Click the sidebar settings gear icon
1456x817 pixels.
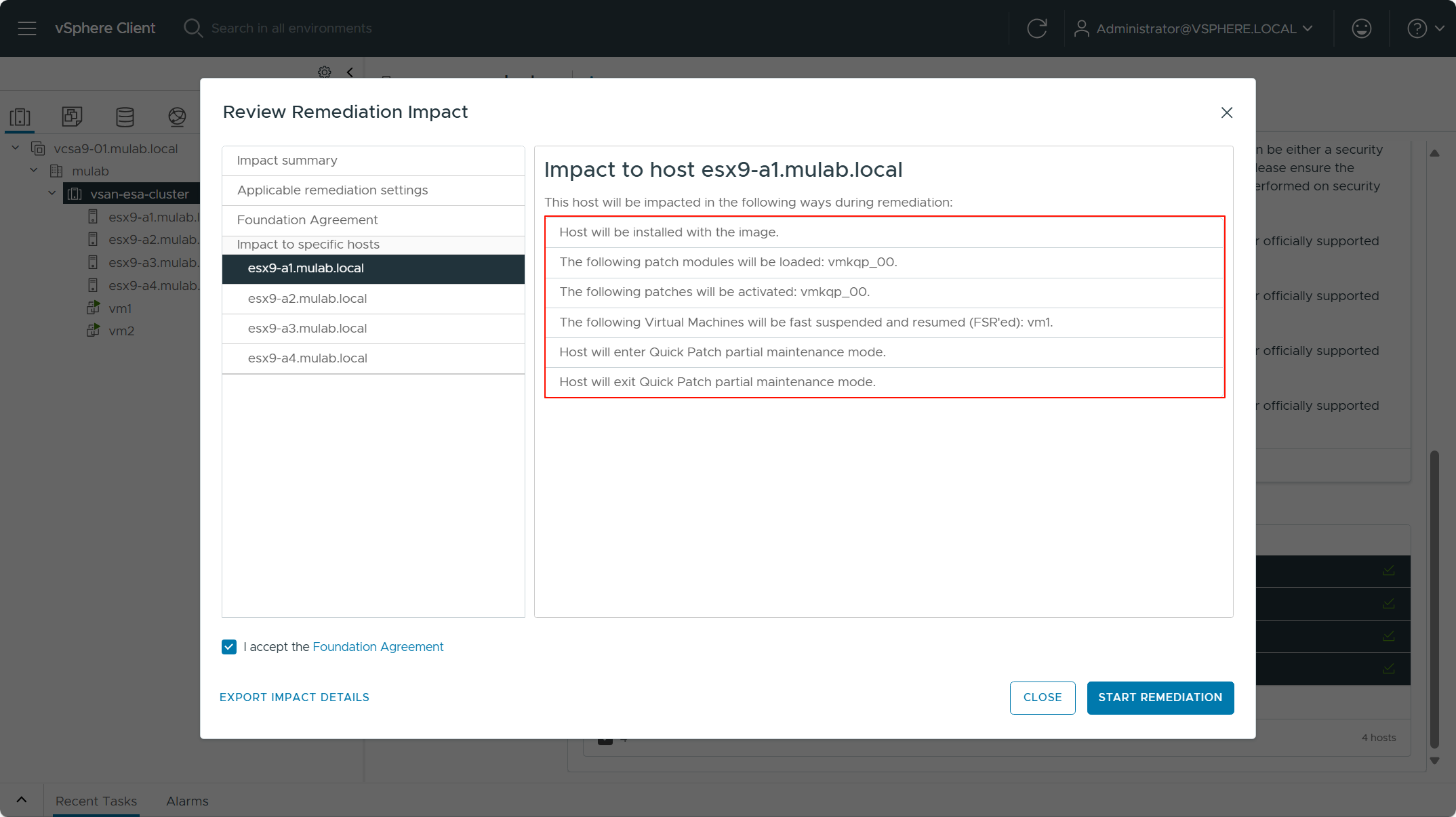click(x=325, y=72)
